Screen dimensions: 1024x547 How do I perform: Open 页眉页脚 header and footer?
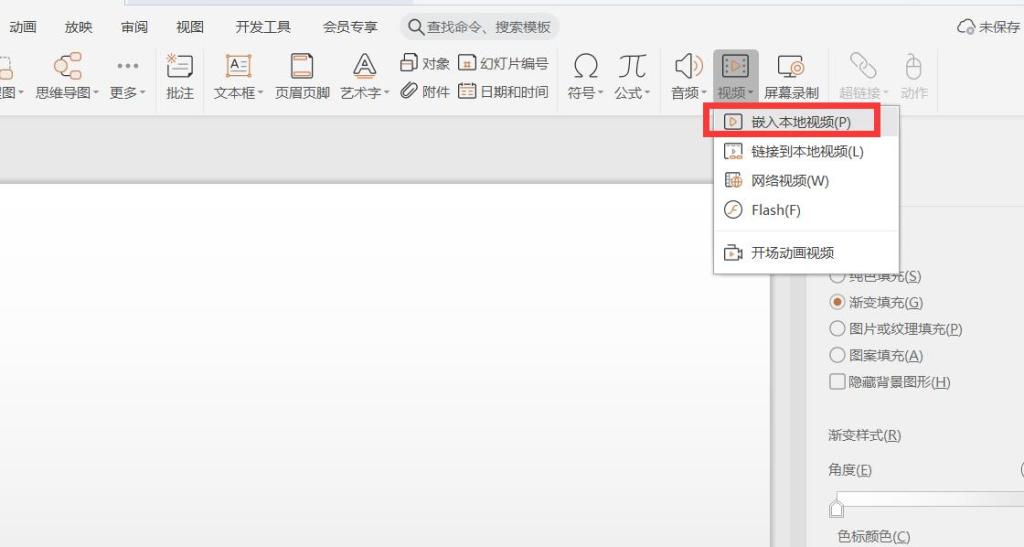pos(302,76)
